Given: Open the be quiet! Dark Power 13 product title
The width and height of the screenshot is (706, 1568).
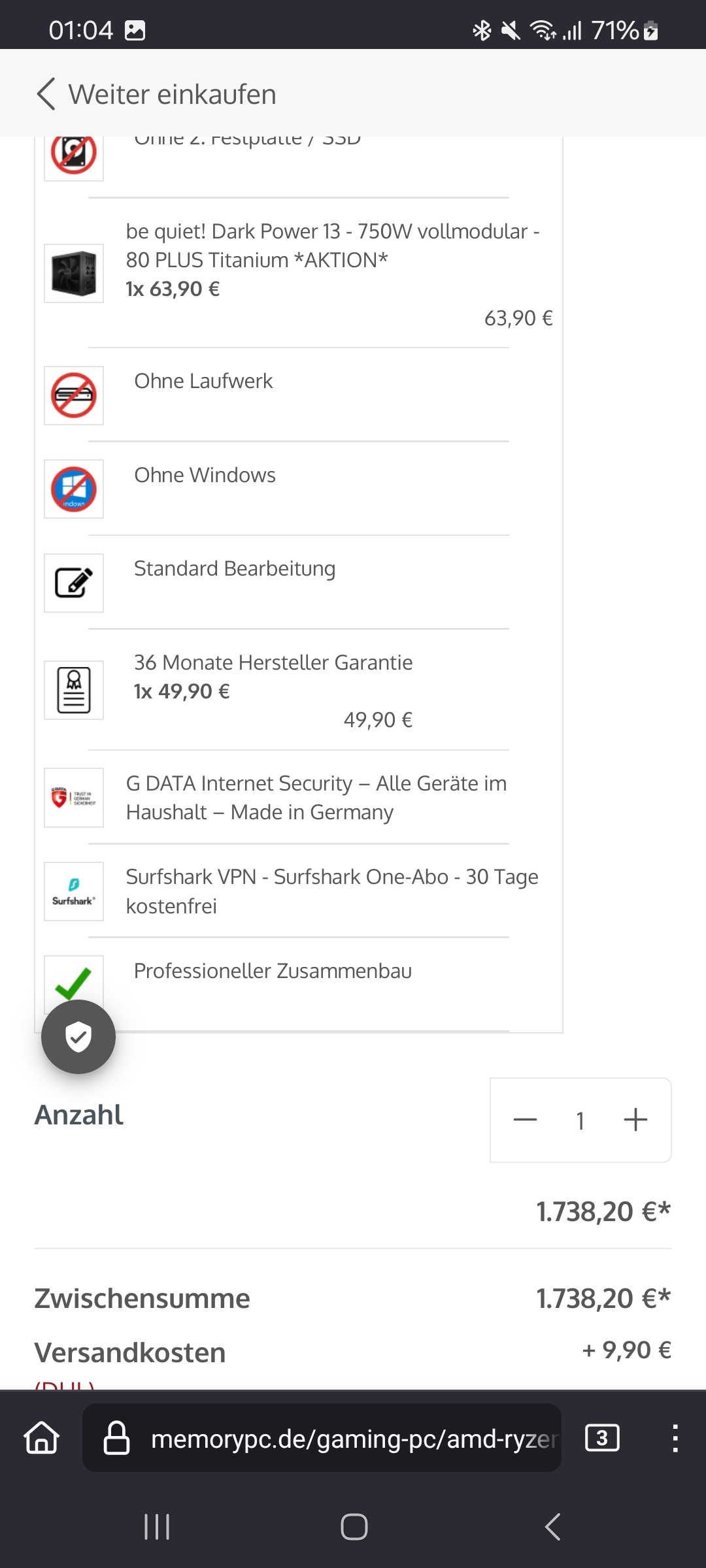Looking at the screenshot, I should tap(333, 246).
